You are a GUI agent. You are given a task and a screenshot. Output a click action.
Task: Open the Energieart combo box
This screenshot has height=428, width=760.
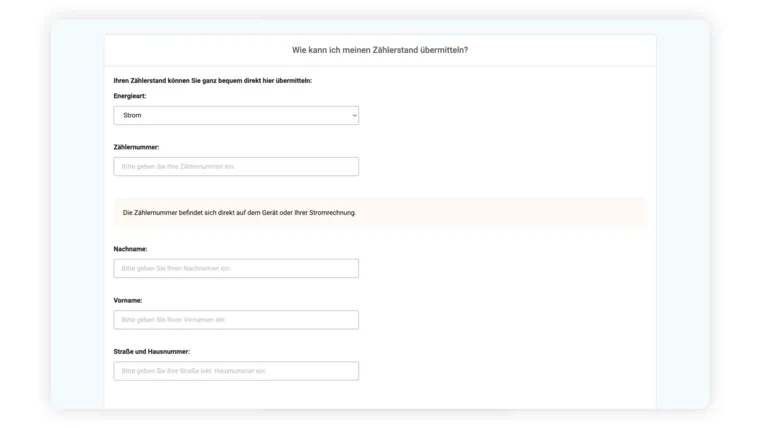tap(236, 116)
